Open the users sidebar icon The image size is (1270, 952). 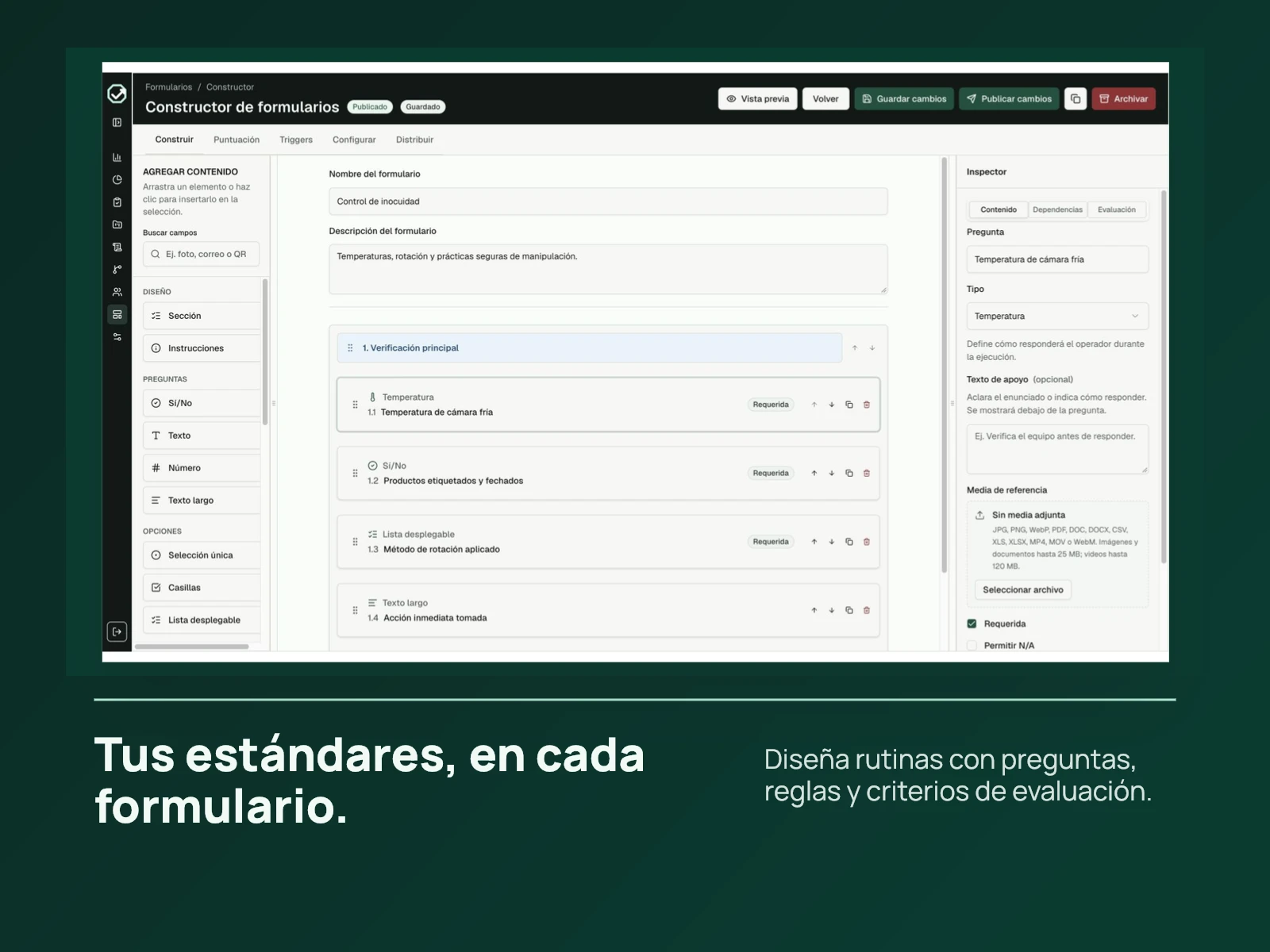(x=117, y=292)
